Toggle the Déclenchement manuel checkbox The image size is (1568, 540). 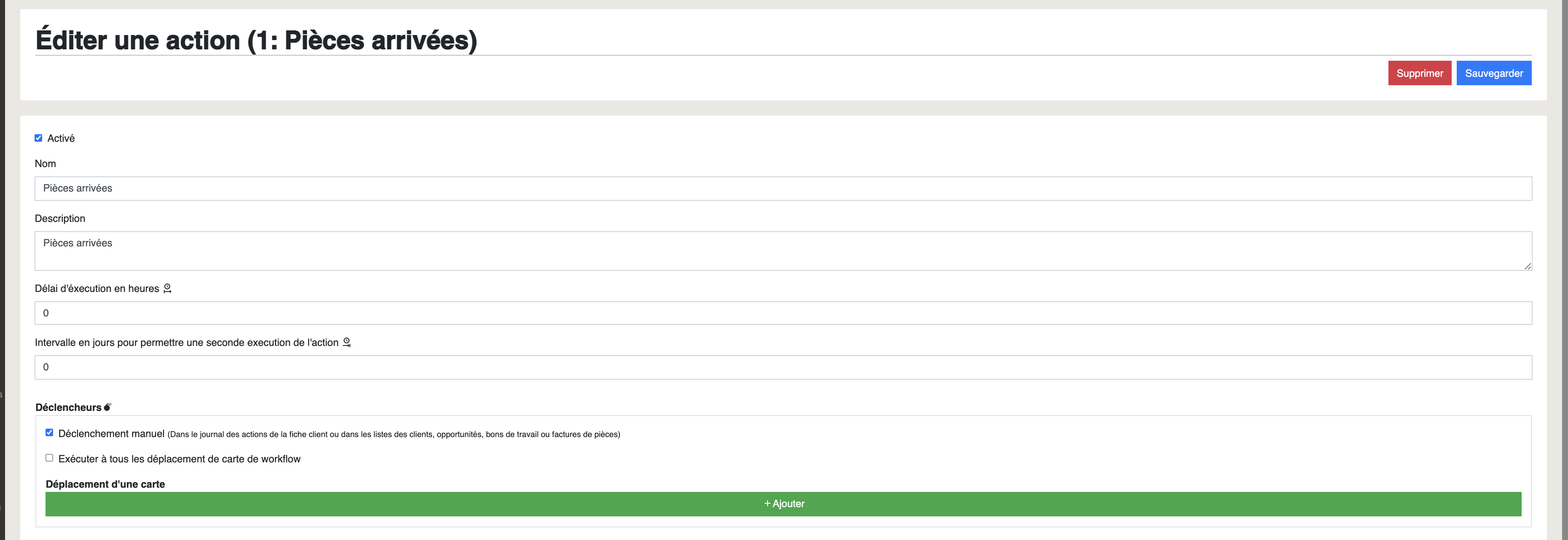(49, 433)
